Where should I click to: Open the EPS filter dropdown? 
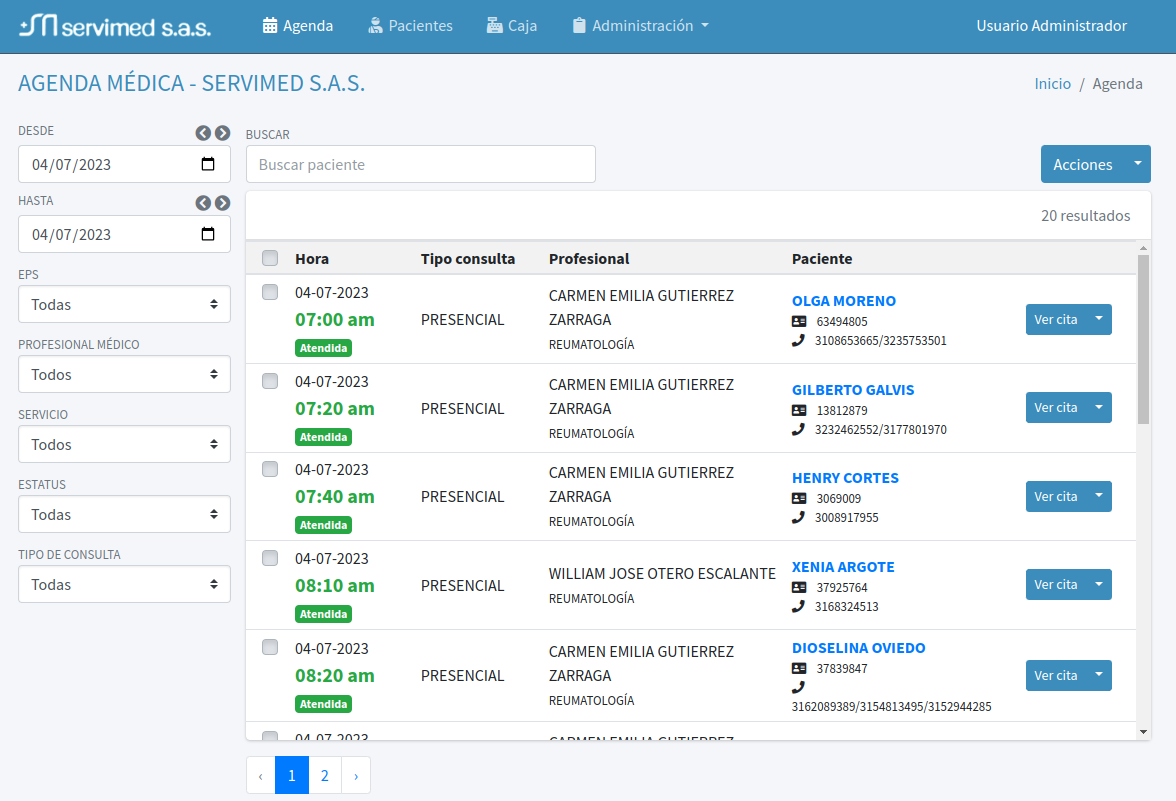pos(124,305)
